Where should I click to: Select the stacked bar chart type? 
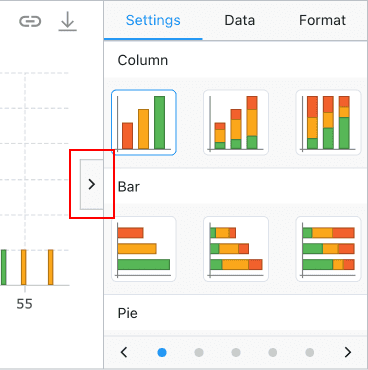point(236,249)
